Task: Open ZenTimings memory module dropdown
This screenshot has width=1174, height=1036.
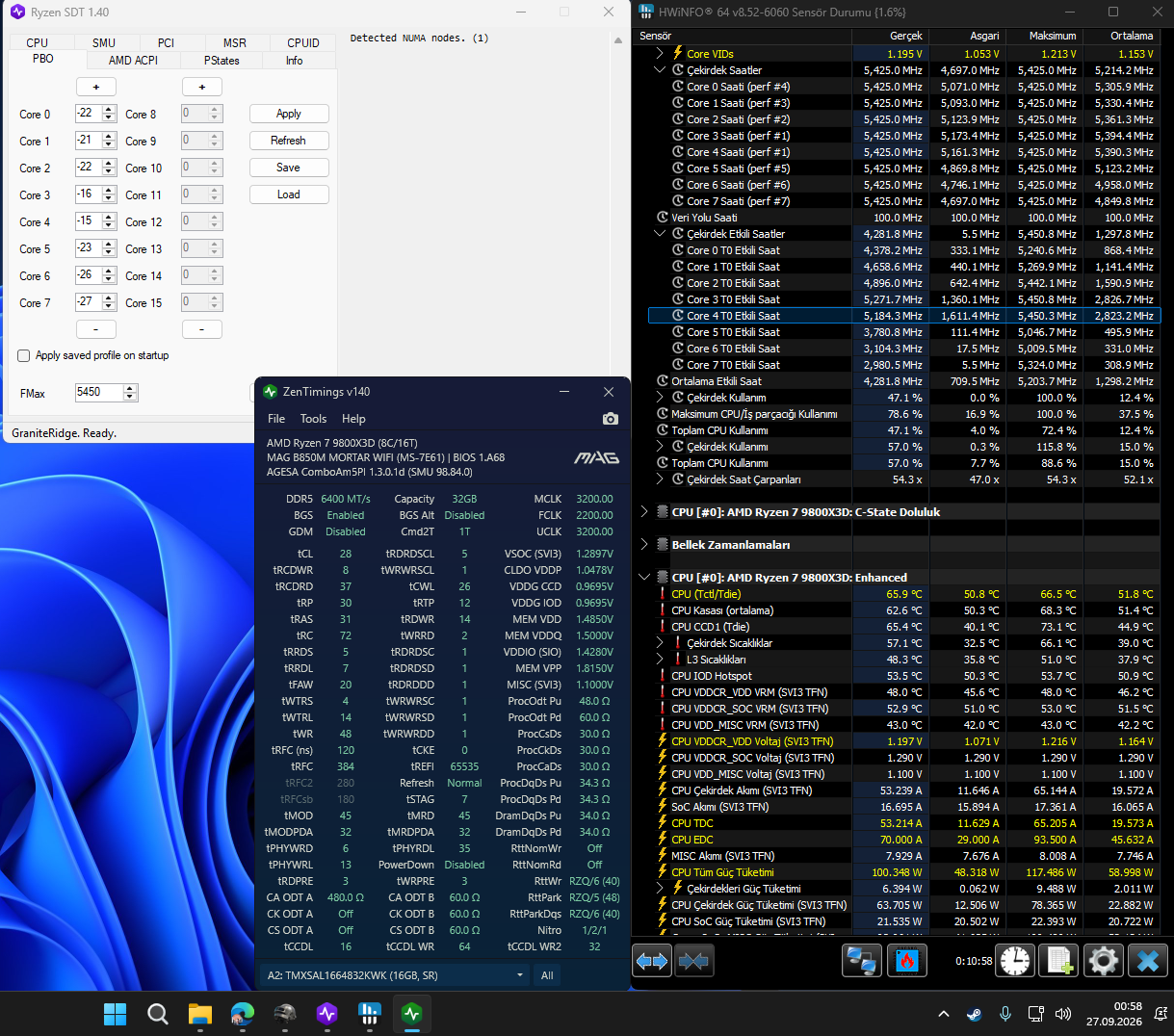Action: coord(396,975)
